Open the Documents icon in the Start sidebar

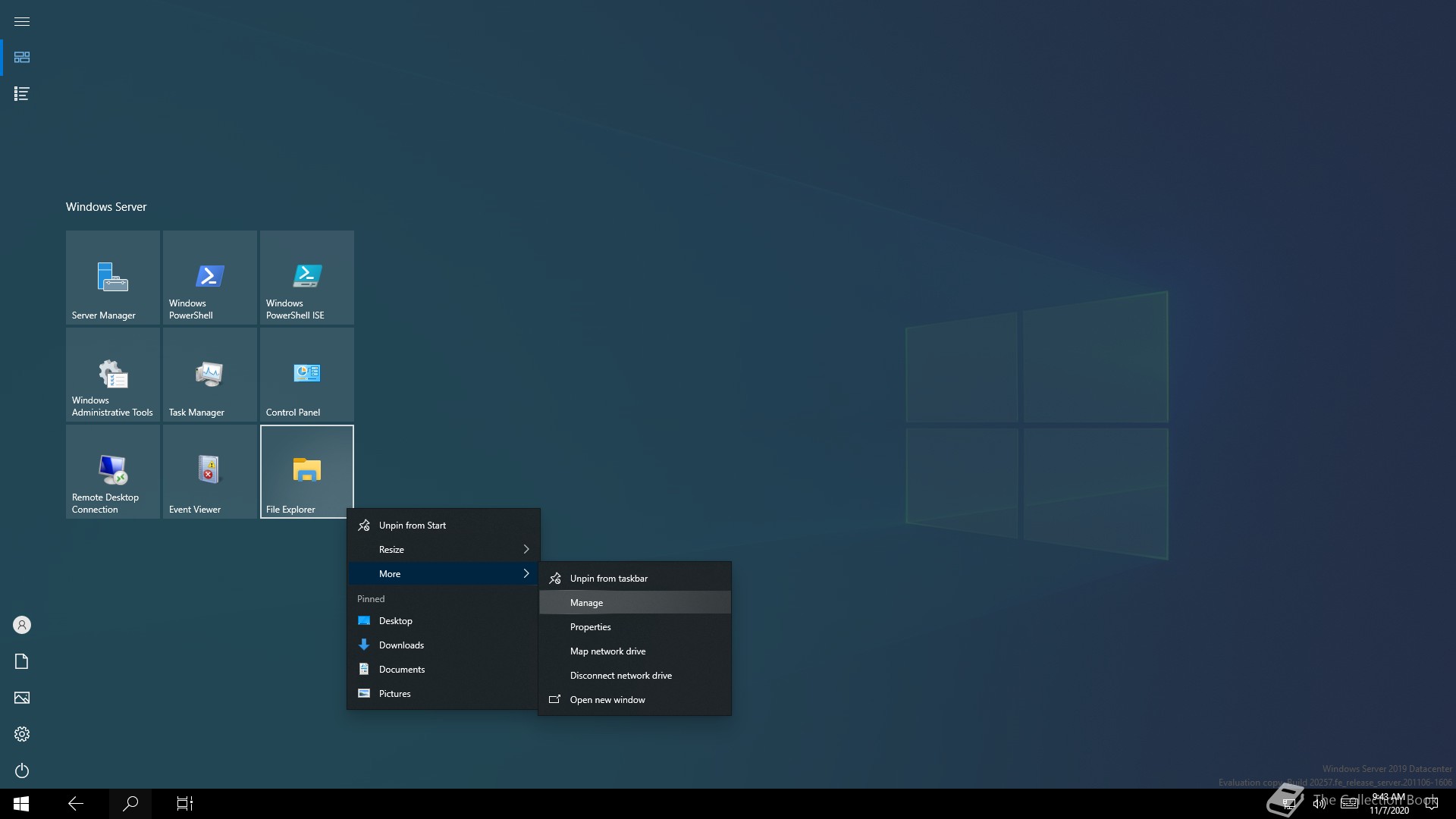(x=22, y=661)
